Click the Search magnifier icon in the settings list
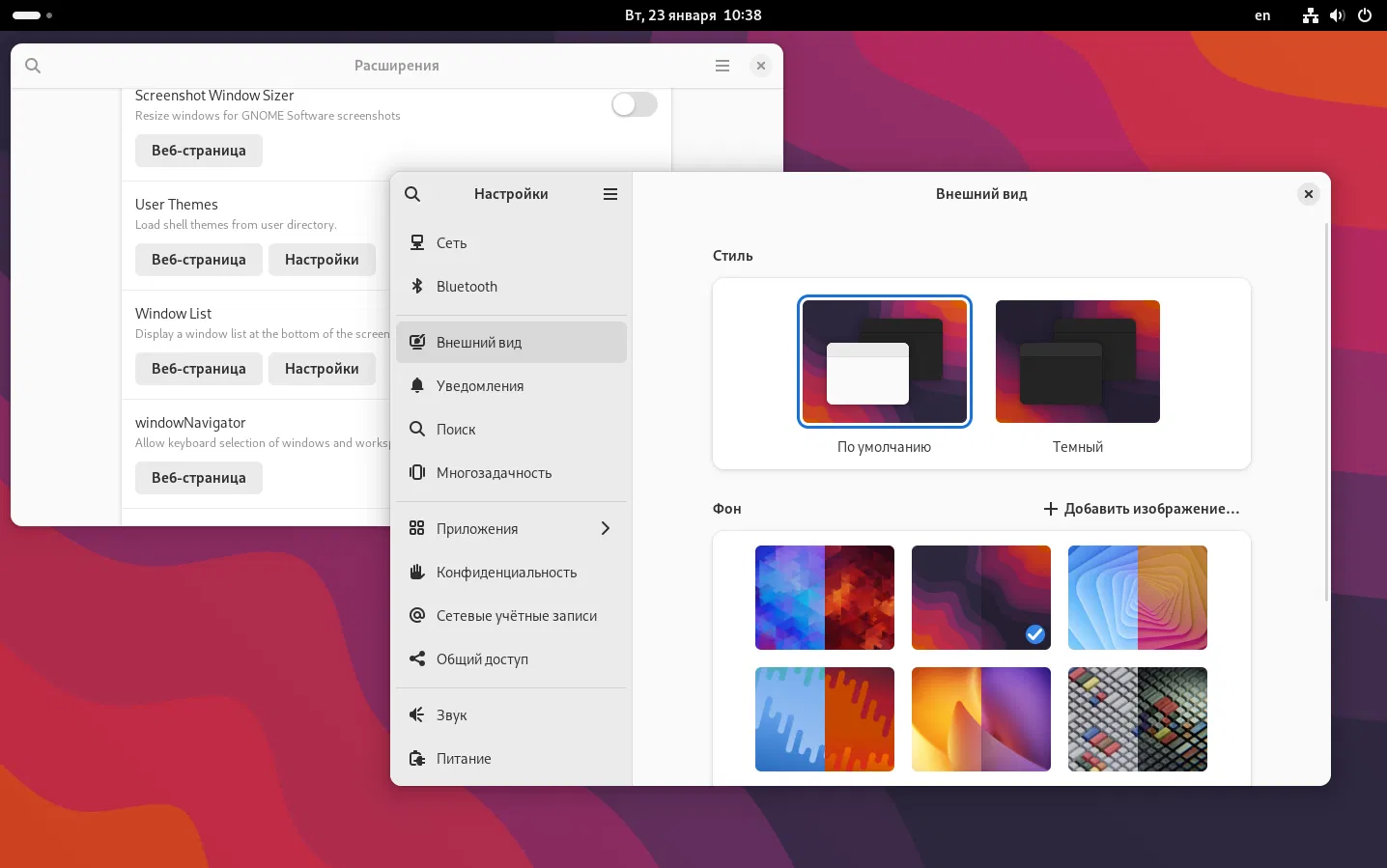Viewport: 1387px width, 868px height. tap(417, 430)
